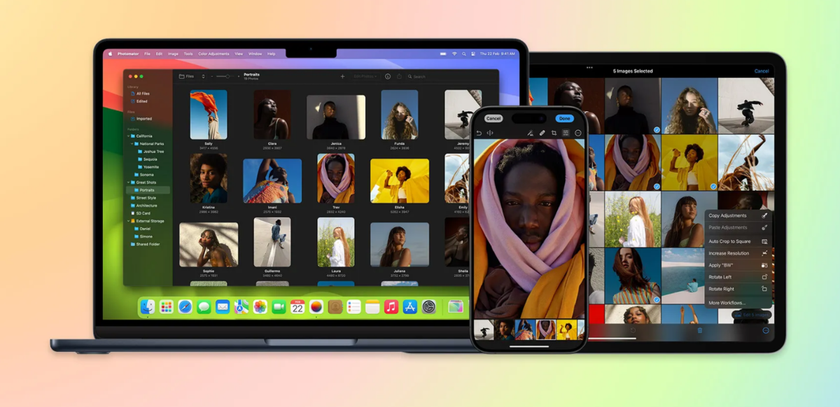Open Reminders from the Dock
Viewport: 840px width, 407px height.
pyautogui.click(x=354, y=307)
